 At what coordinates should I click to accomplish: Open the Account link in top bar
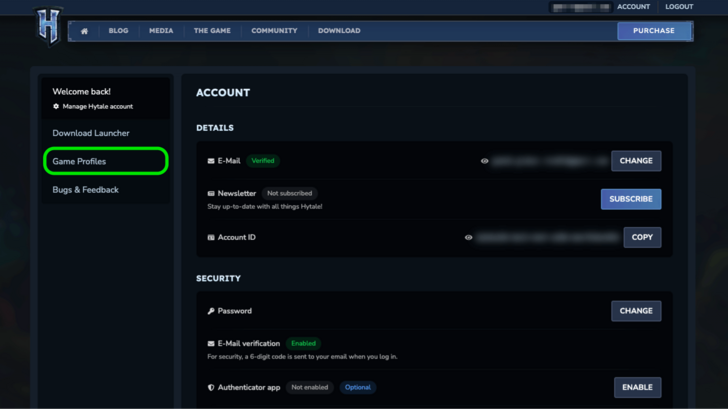coord(633,7)
